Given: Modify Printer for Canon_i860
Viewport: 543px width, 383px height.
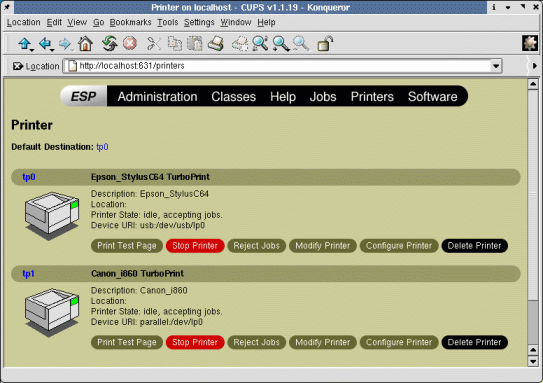Looking at the screenshot, I should (323, 342).
